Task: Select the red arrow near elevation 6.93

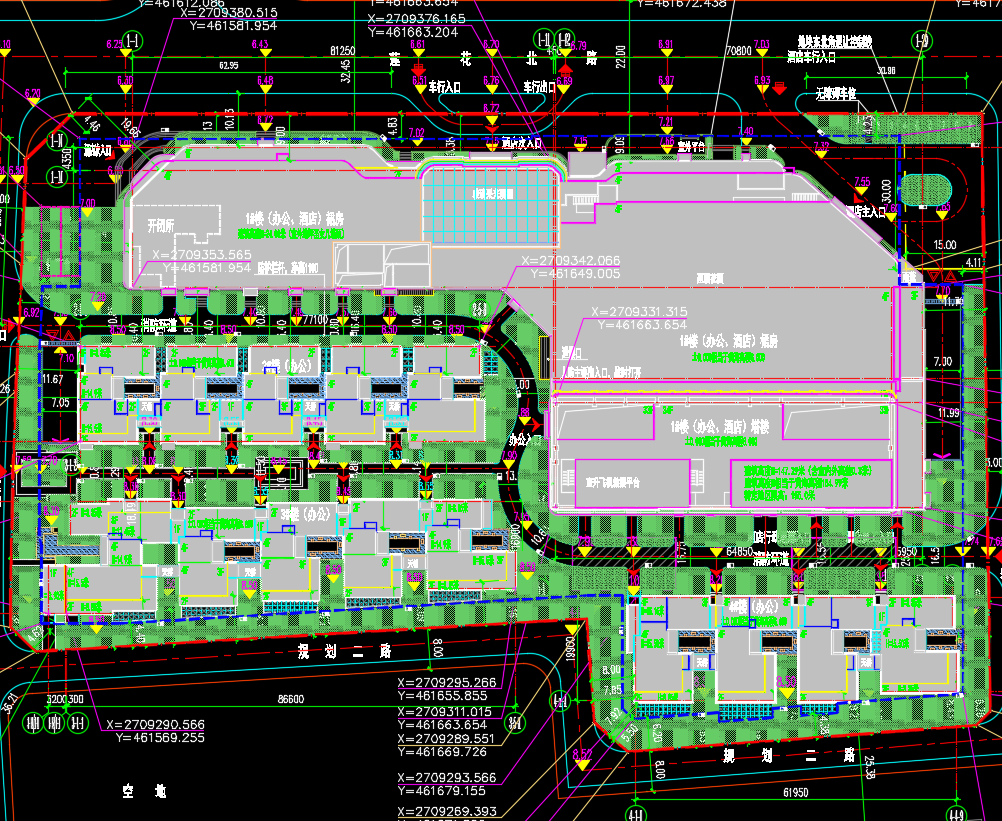Action: (779, 89)
